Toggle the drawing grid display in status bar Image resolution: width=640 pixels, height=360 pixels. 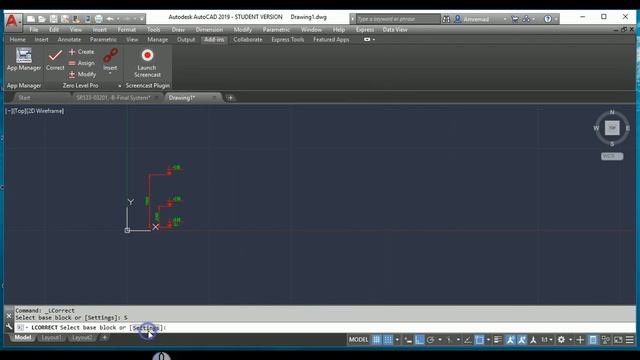376,340
